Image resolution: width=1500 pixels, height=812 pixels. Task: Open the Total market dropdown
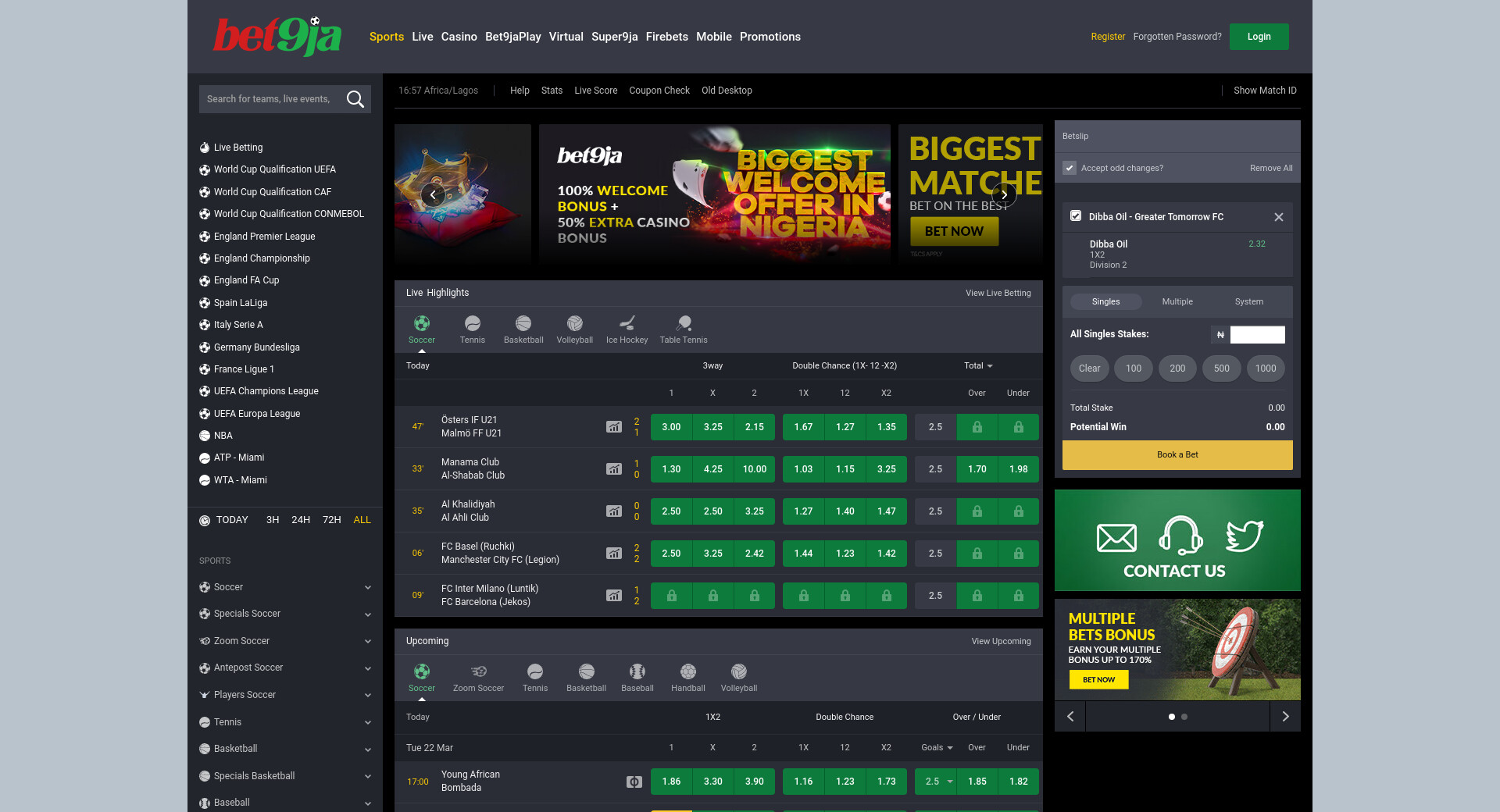pos(978,365)
